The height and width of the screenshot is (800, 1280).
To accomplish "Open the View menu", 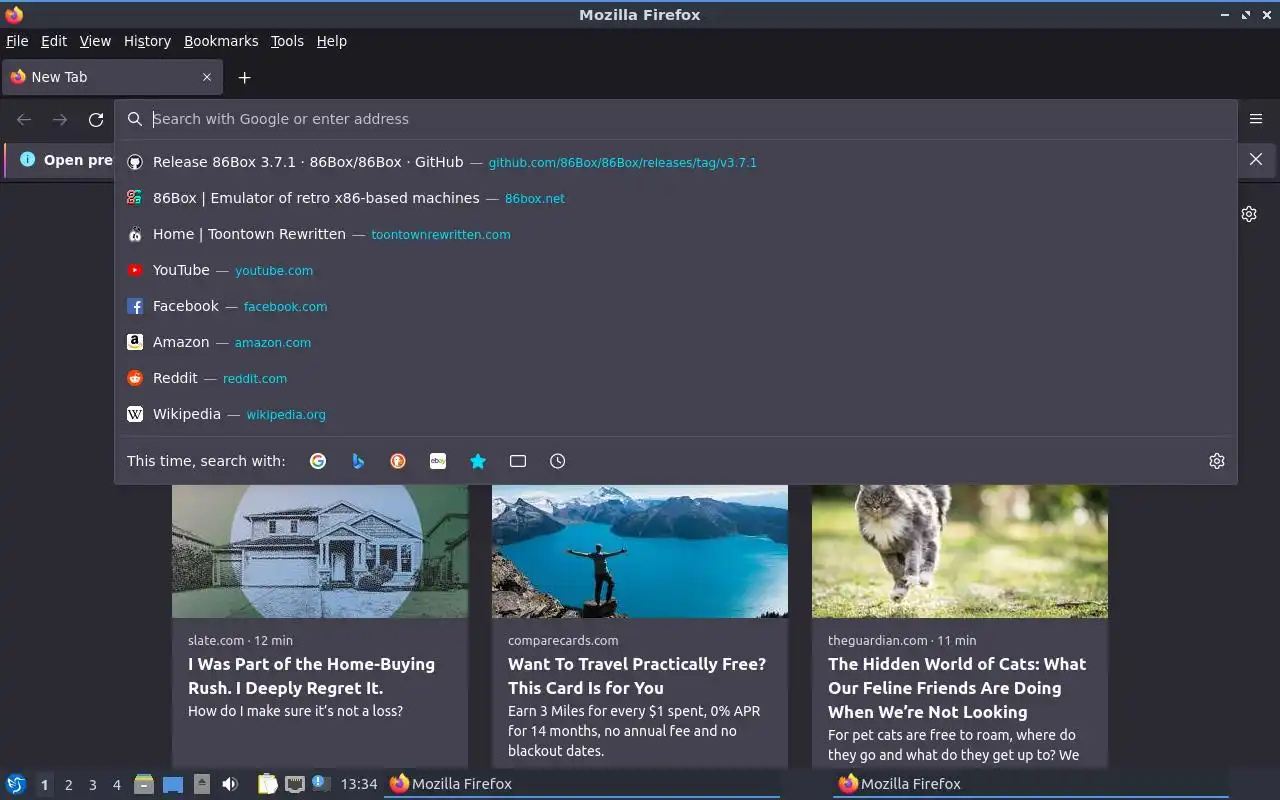I will [95, 41].
